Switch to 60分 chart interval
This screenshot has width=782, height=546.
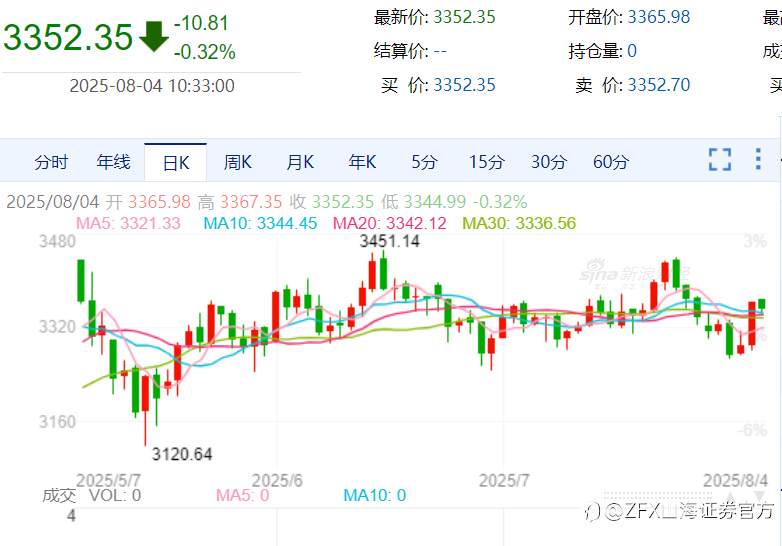coord(610,162)
